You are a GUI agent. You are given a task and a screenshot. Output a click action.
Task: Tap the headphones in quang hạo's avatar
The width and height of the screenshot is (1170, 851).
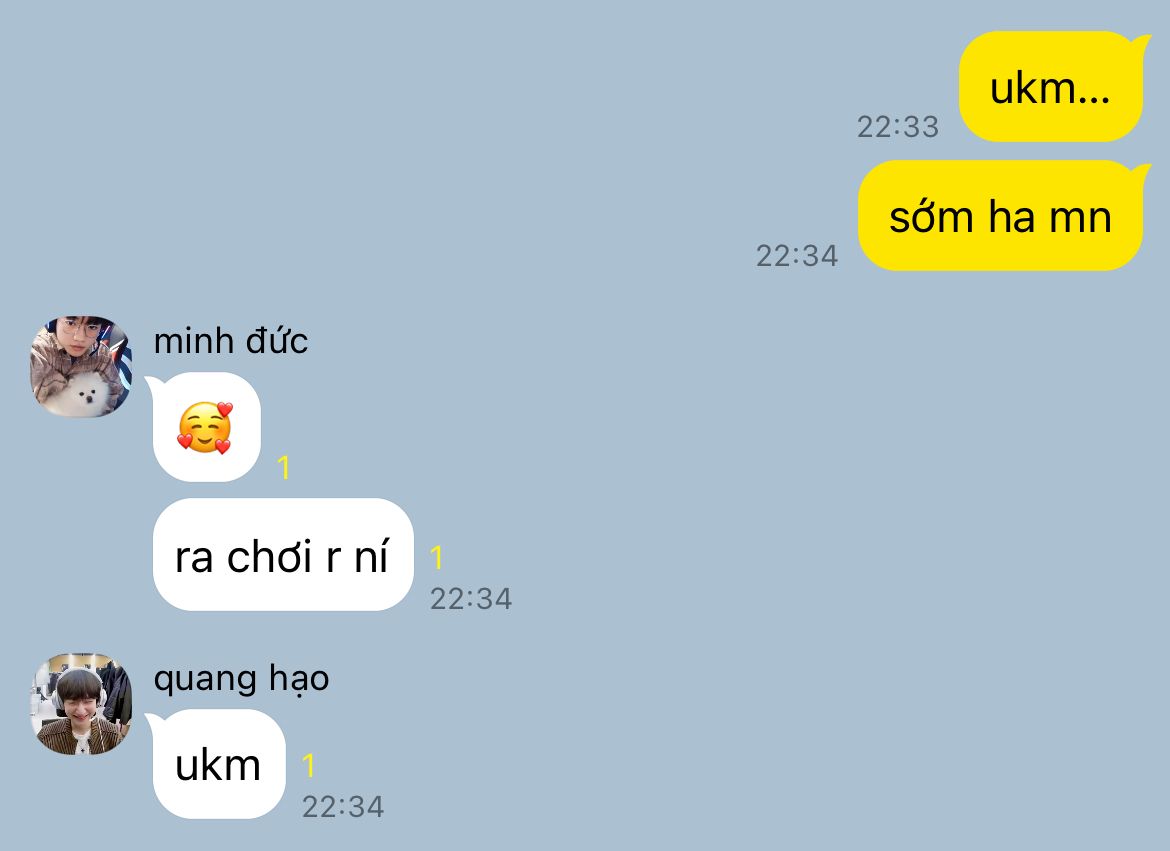pyautogui.click(x=80, y=683)
